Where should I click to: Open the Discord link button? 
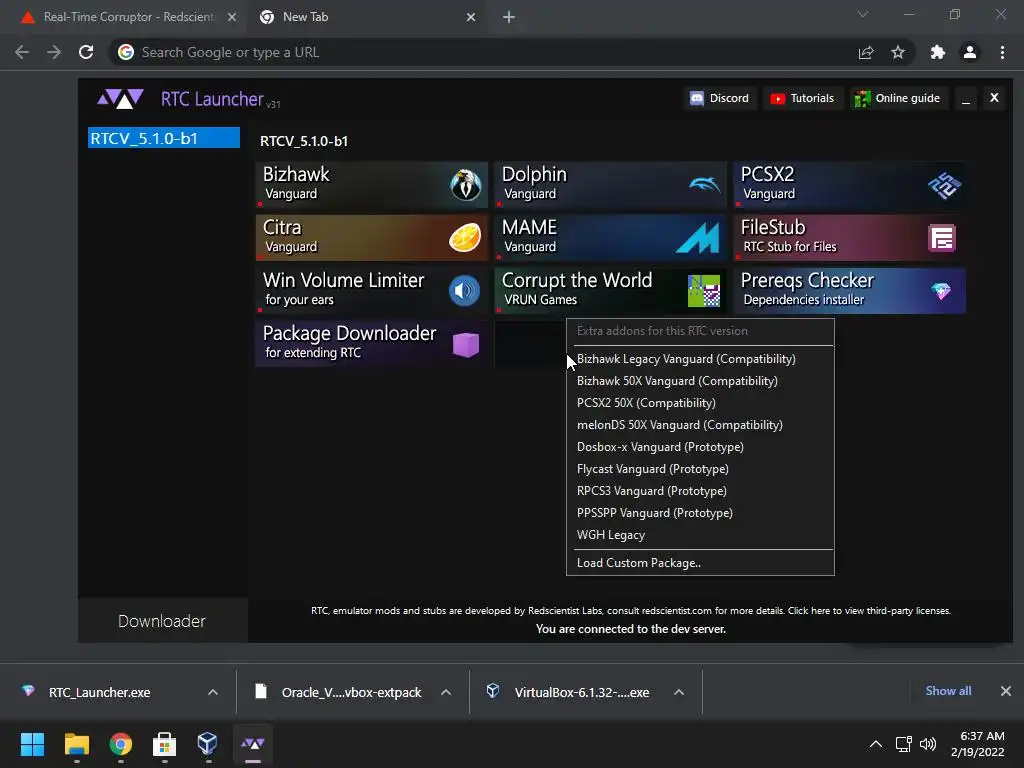720,98
